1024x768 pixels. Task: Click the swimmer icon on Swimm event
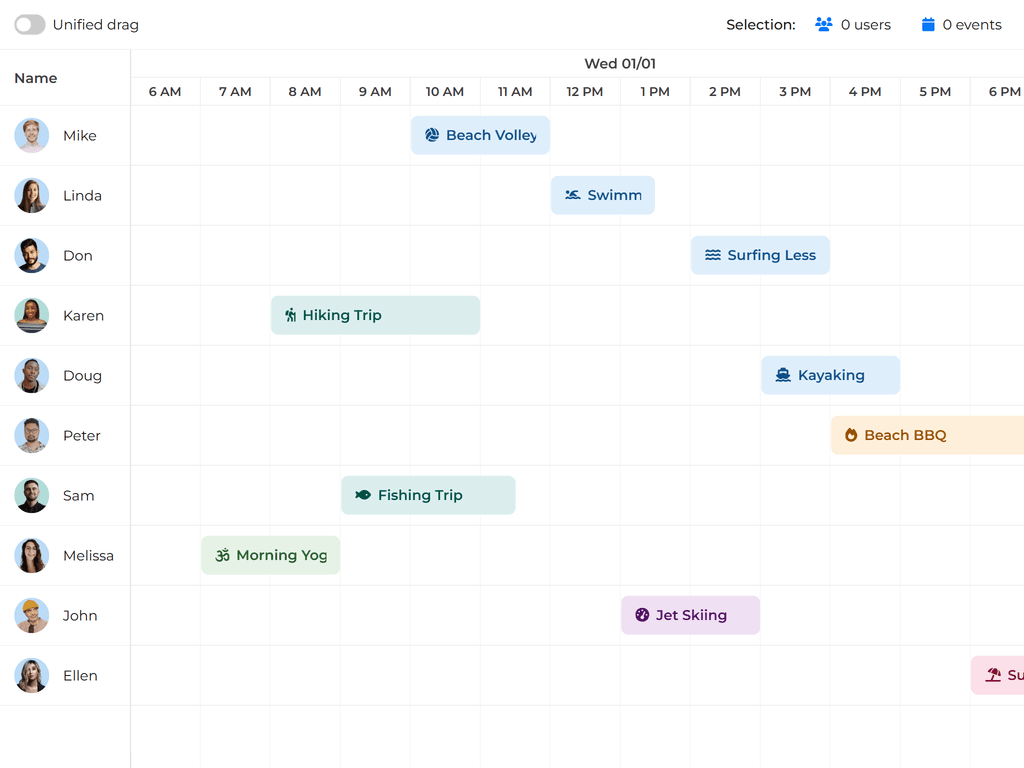[572, 195]
